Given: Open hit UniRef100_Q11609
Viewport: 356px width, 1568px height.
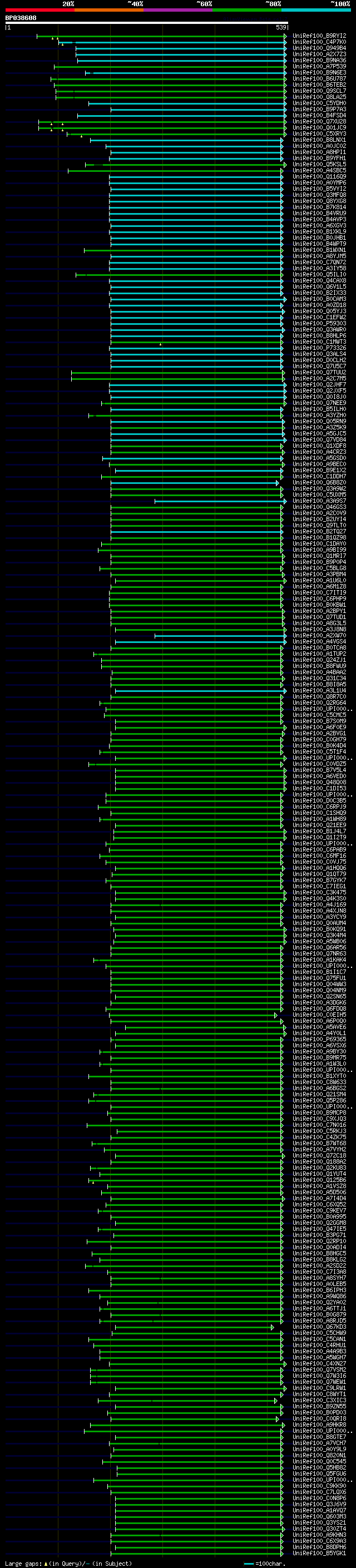Looking at the screenshot, I should 319,176.
